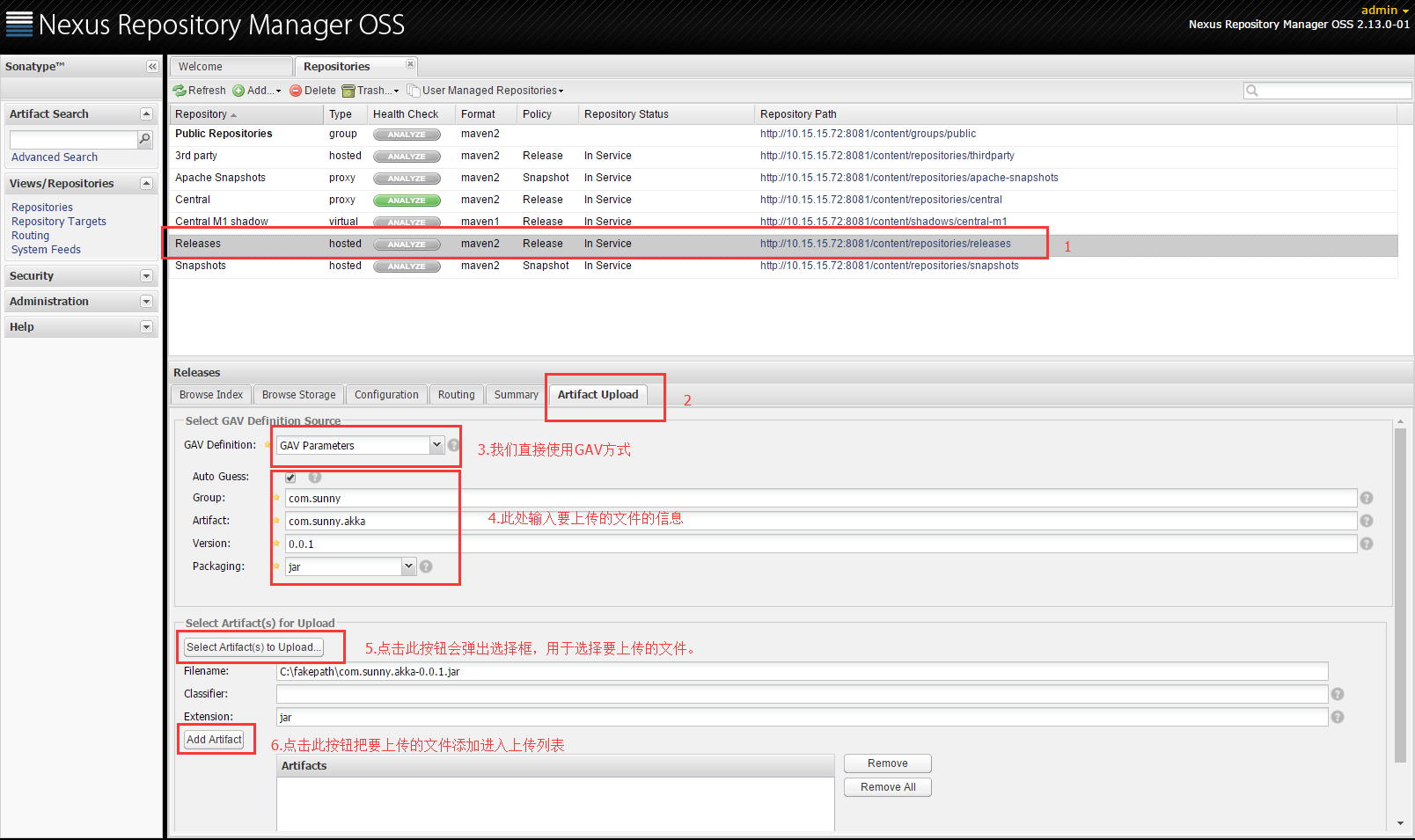Click help icon for Group field
Viewport: 1415px width, 840px height.
[x=1367, y=498]
